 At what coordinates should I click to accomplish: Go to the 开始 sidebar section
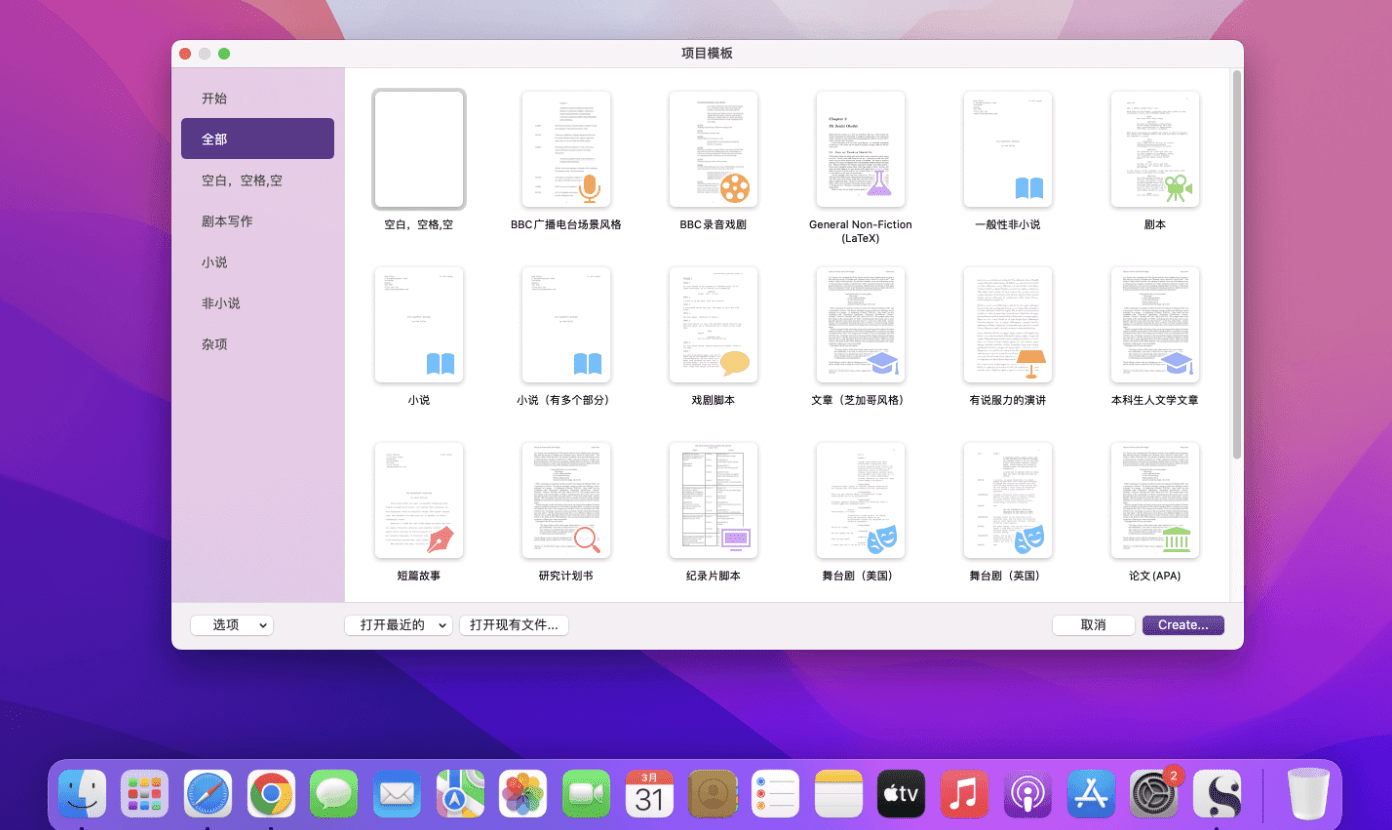coord(214,98)
